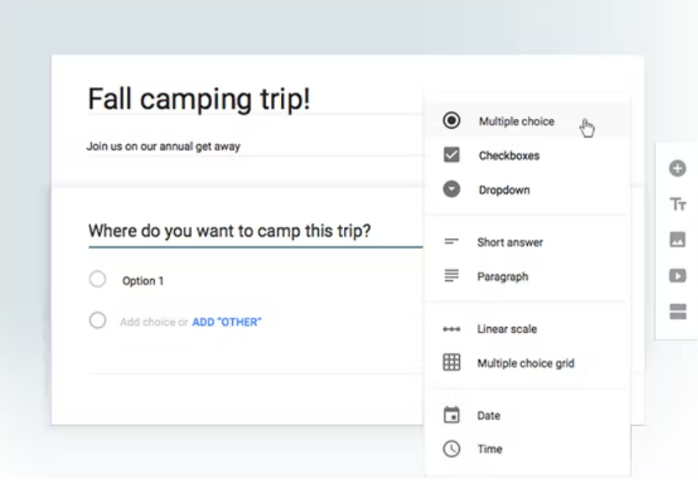Click the Fall camping trip! form title
Image resolution: width=698 pixels, height=491 pixels.
click(199, 99)
